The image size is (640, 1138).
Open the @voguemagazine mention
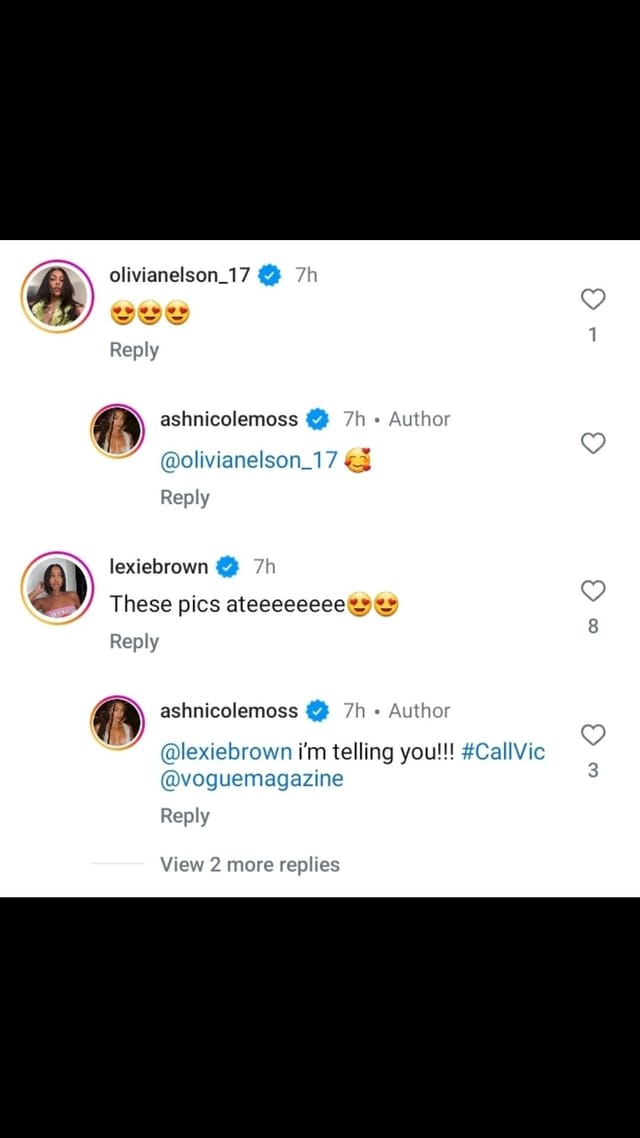[x=251, y=779]
